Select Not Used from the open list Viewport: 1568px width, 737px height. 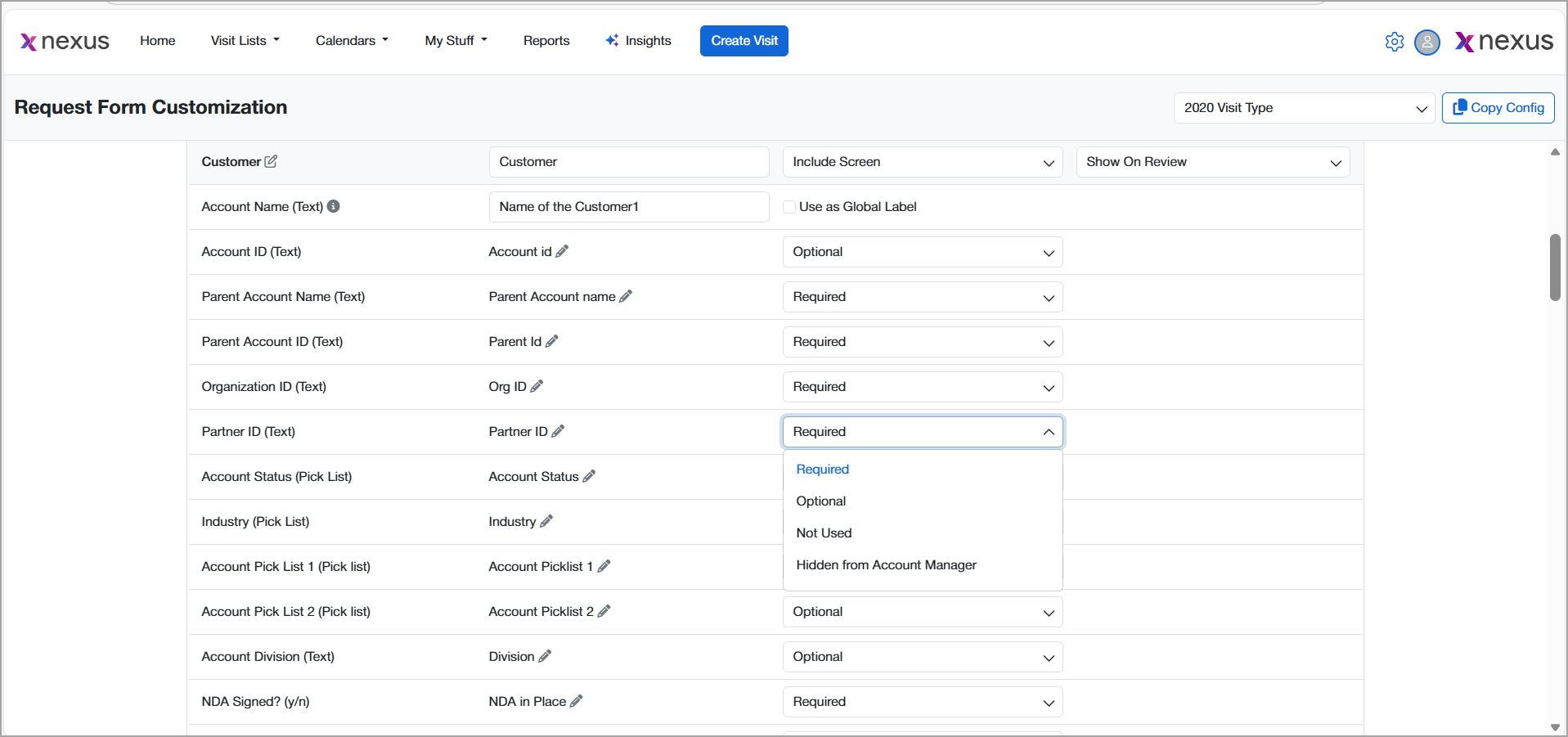824,533
